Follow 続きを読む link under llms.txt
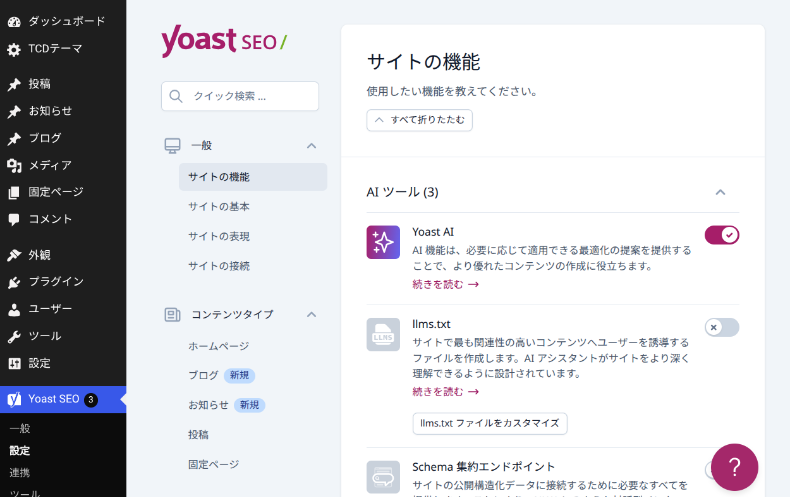Screen dimensions: 790x497 (x=445, y=392)
